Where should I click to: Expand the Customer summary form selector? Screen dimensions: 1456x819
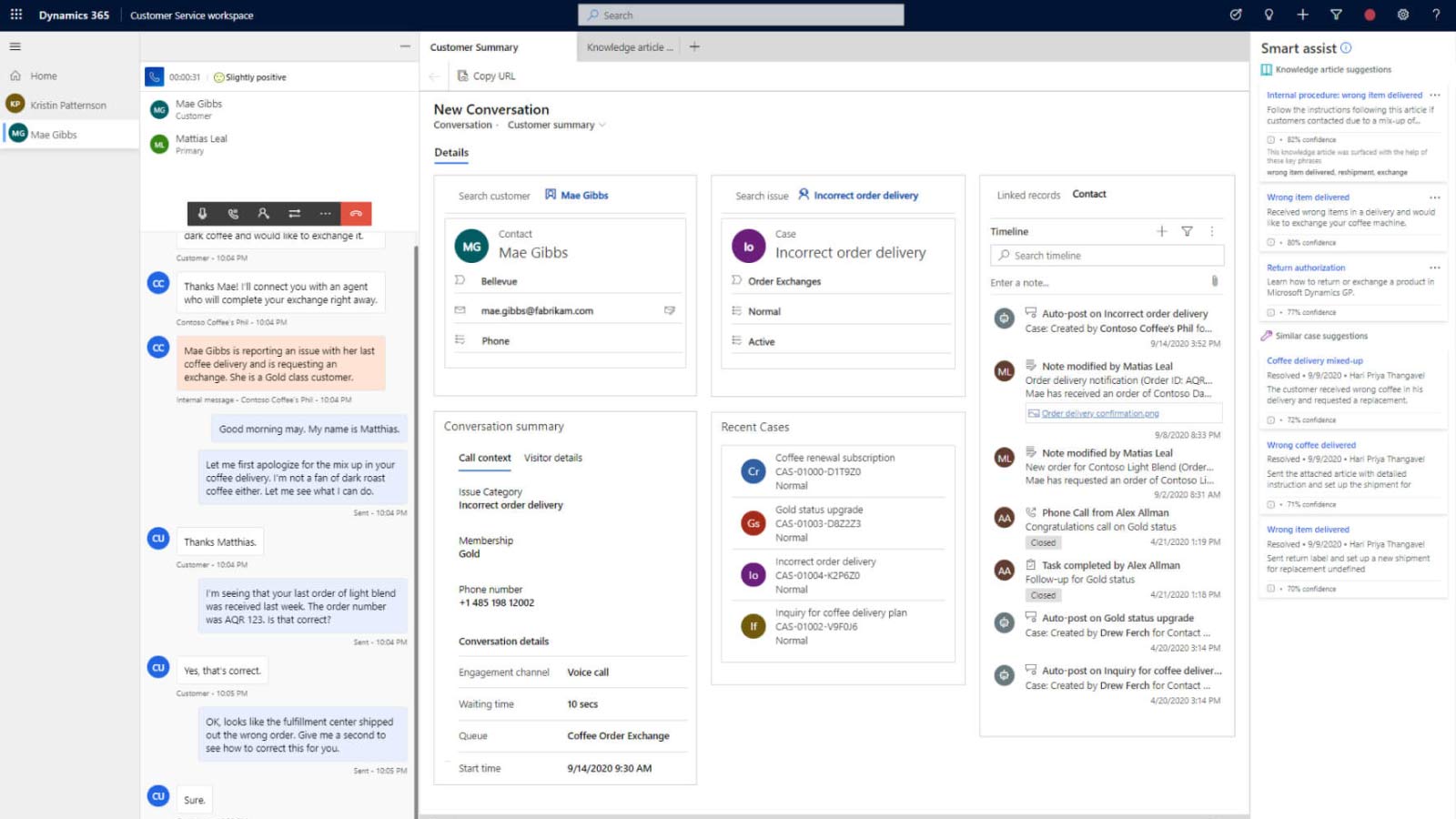click(x=556, y=125)
